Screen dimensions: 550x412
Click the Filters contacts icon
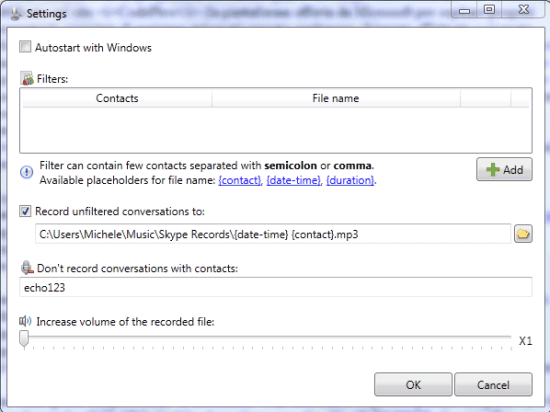[x=27, y=79]
